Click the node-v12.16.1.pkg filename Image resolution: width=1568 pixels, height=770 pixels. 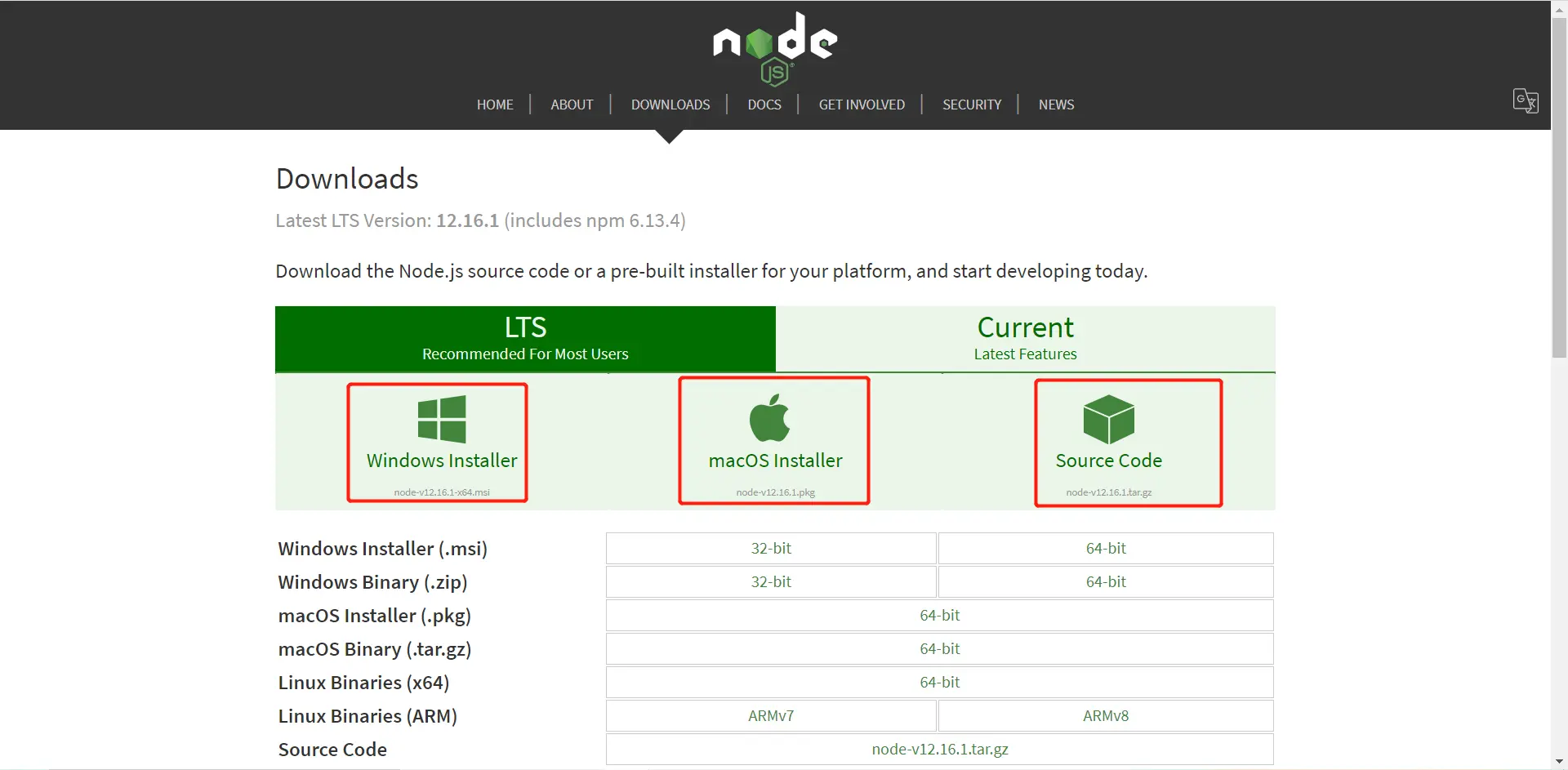click(776, 492)
